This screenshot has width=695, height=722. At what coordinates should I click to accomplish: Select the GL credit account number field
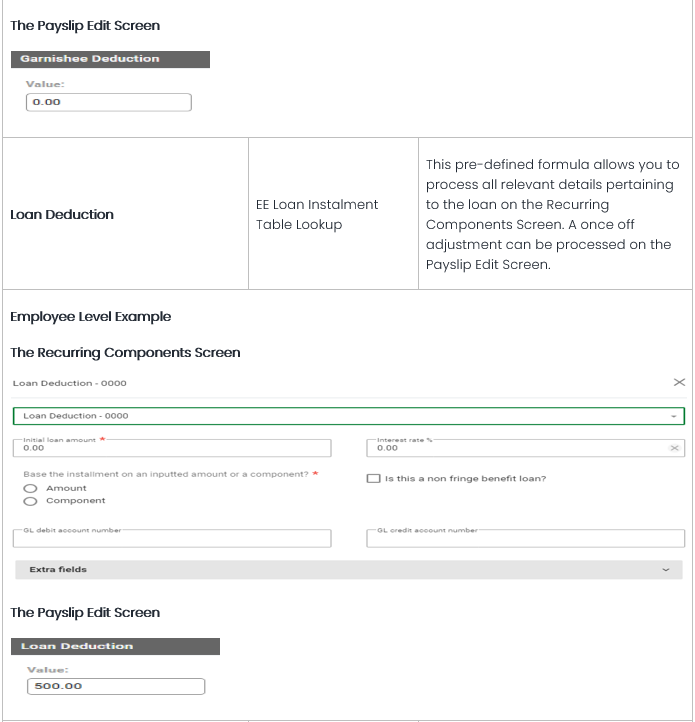point(524,539)
